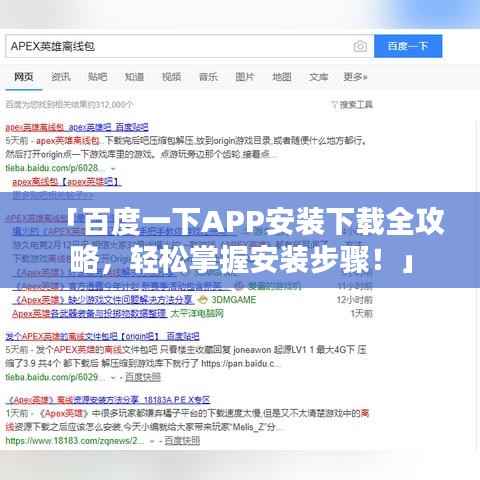The image size is (480, 480).
Task: Open result 《Apex英雄》离线资源安装方法分享
Action: click(108, 400)
